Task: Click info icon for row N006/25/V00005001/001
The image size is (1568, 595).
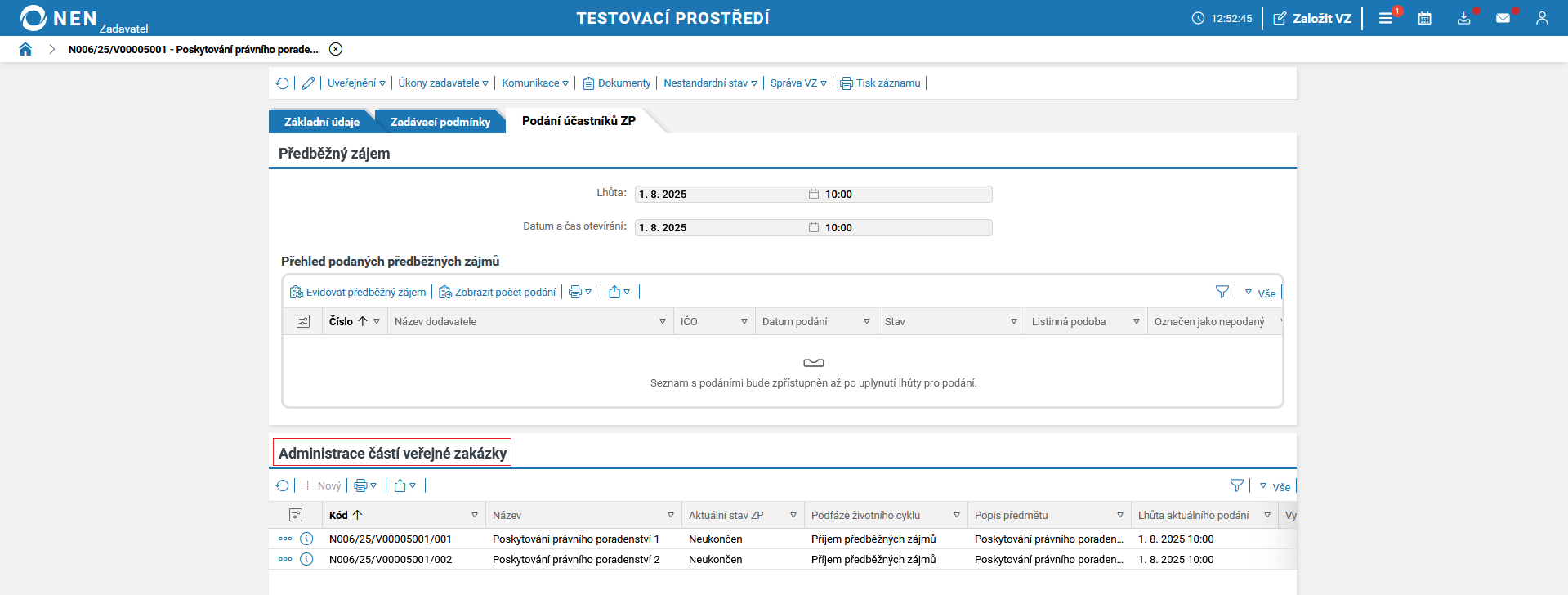Action: (x=306, y=539)
